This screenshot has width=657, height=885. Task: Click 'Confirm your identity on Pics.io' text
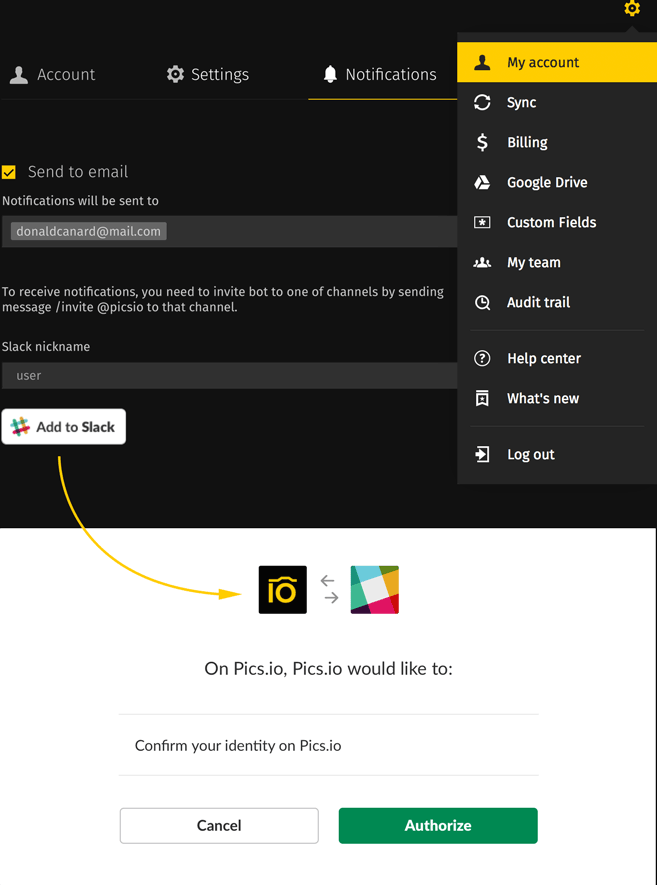(238, 746)
